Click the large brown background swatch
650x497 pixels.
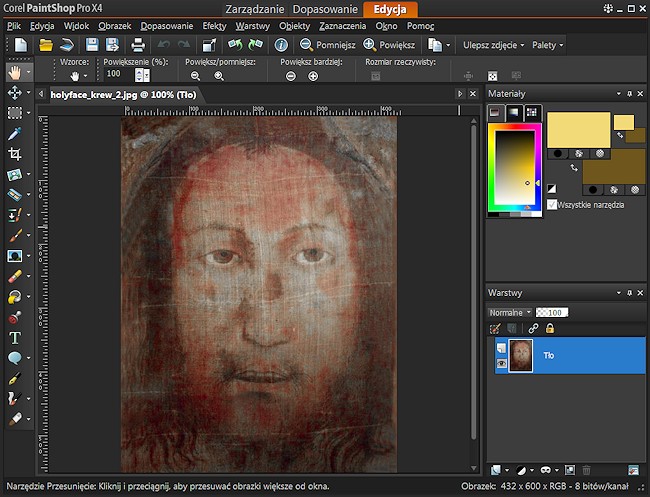point(614,172)
